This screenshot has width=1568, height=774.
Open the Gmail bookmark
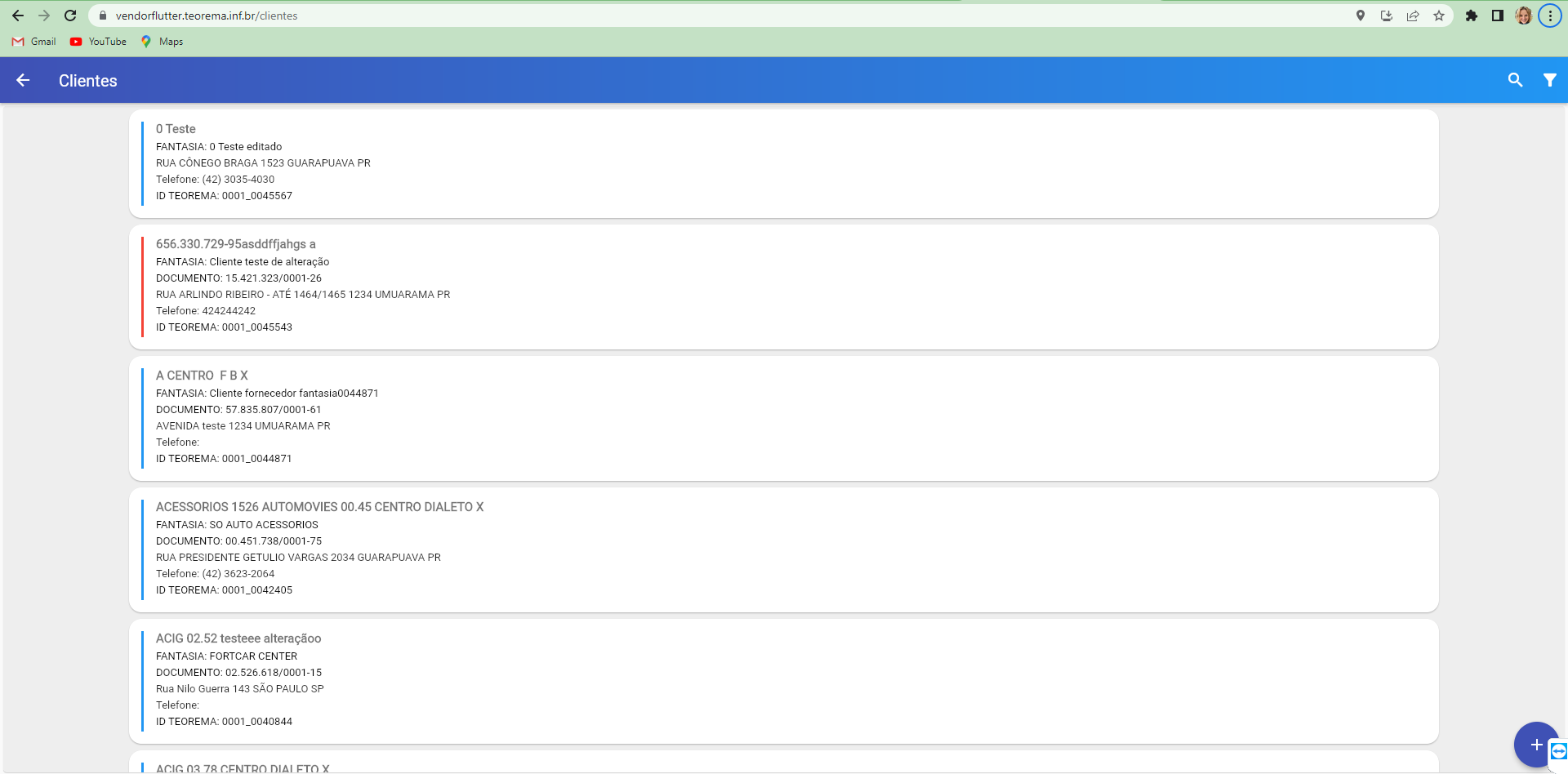click(x=34, y=42)
